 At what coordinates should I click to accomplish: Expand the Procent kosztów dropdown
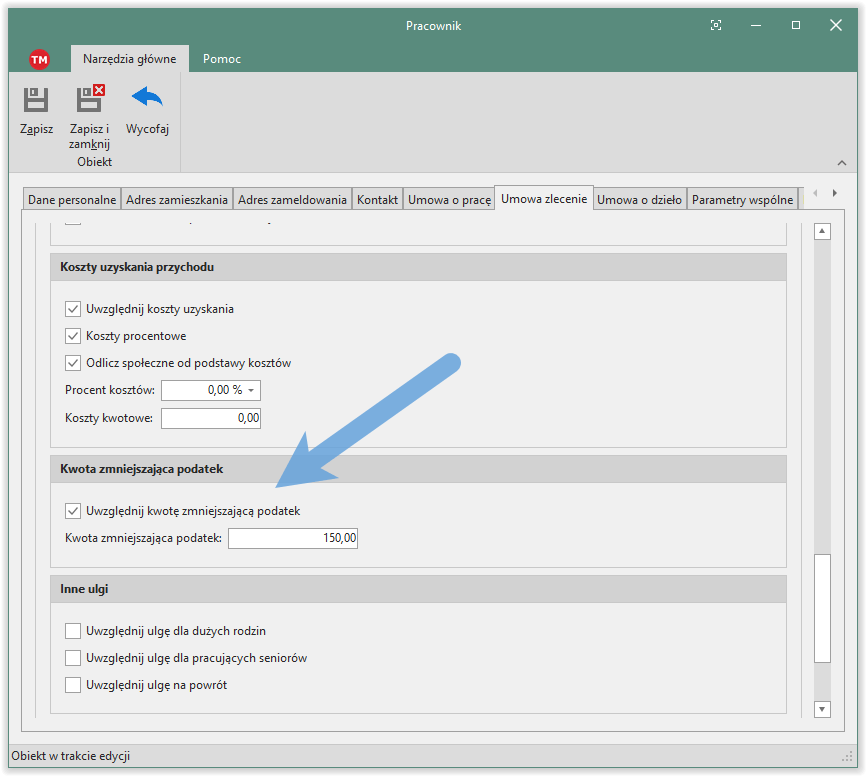coord(252,390)
